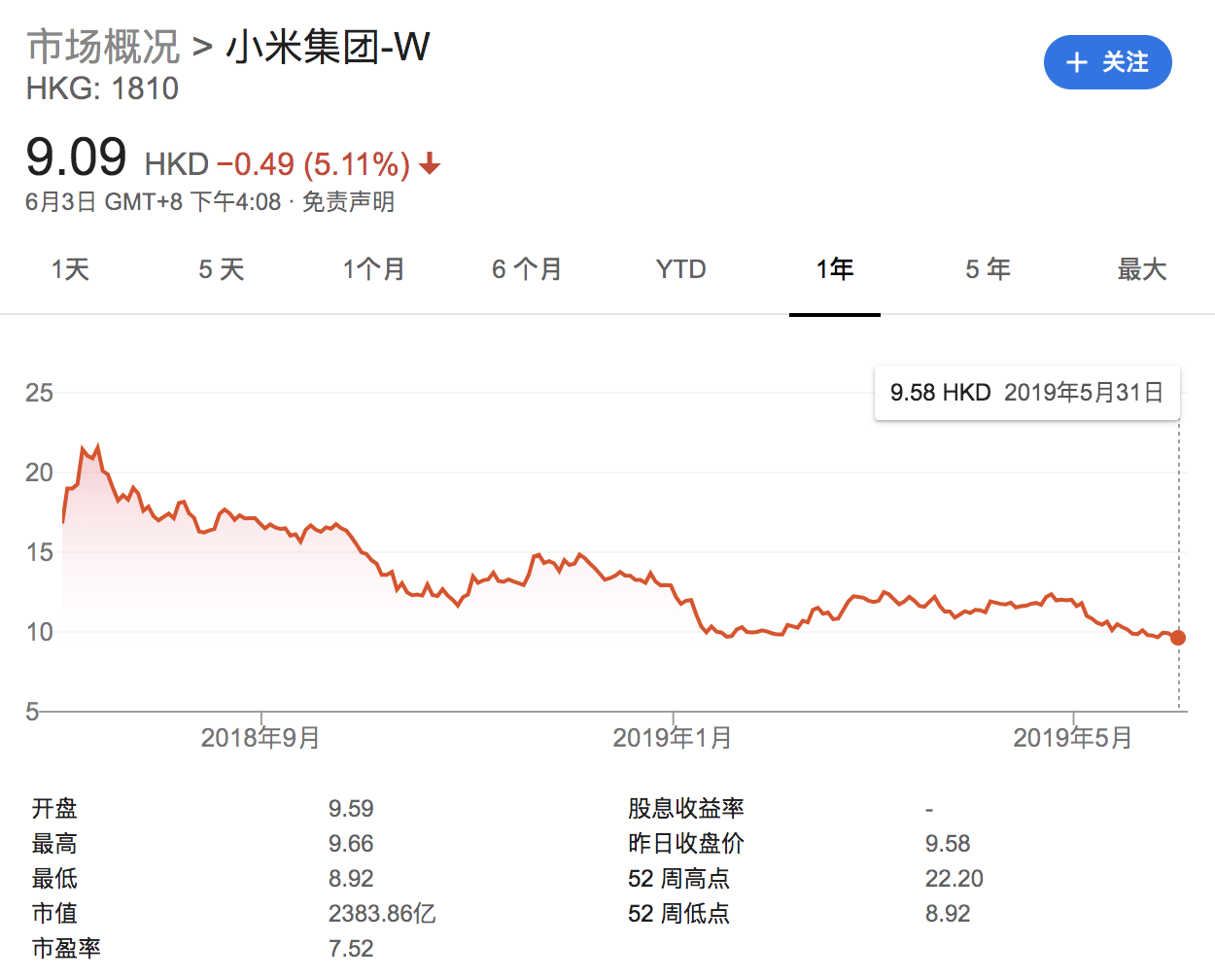Click the 市值 value 2383.86亿
This screenshot has height=980, width=1215.
click(382, 914)
